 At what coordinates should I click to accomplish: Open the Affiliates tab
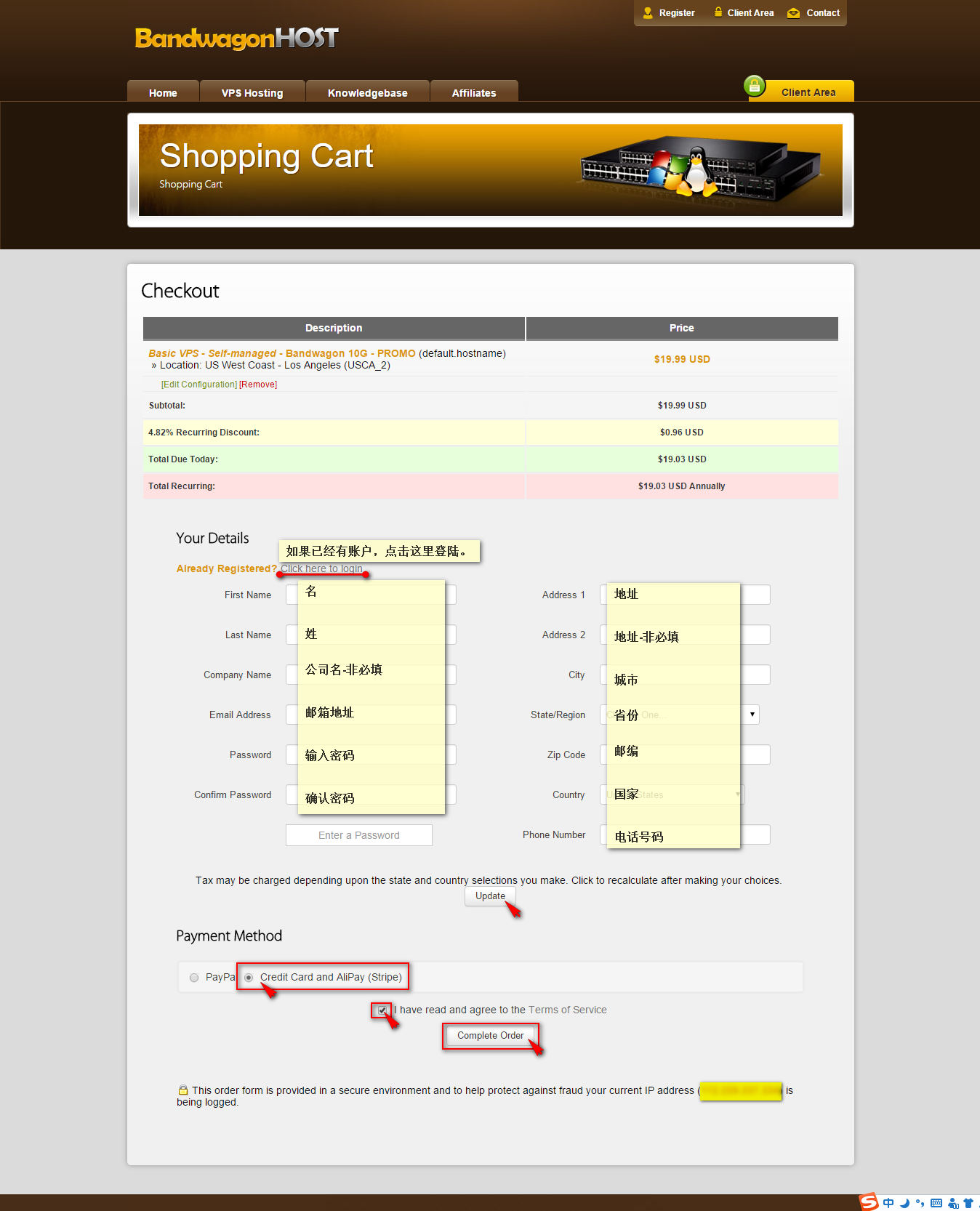[474, 92]
